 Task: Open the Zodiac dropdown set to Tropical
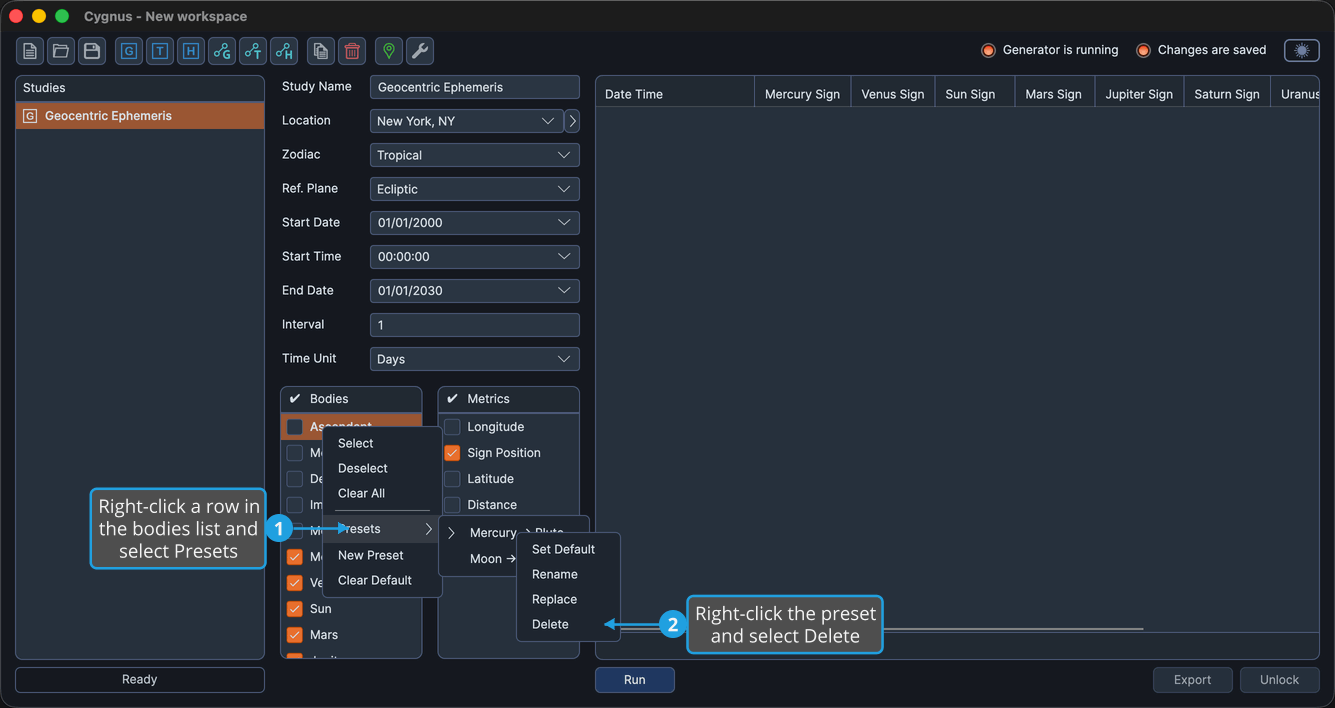[x=475, y=155]
